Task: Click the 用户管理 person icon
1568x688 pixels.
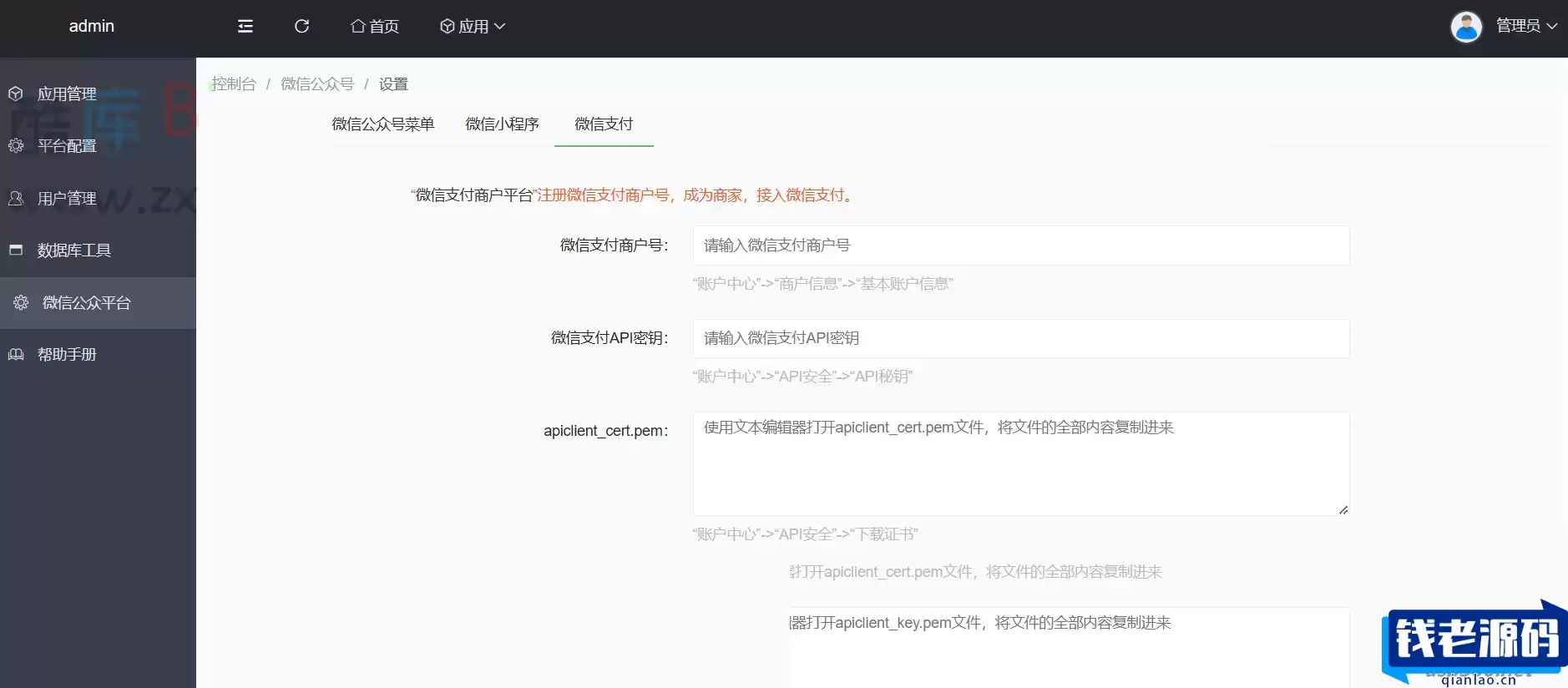Action: 16,198
